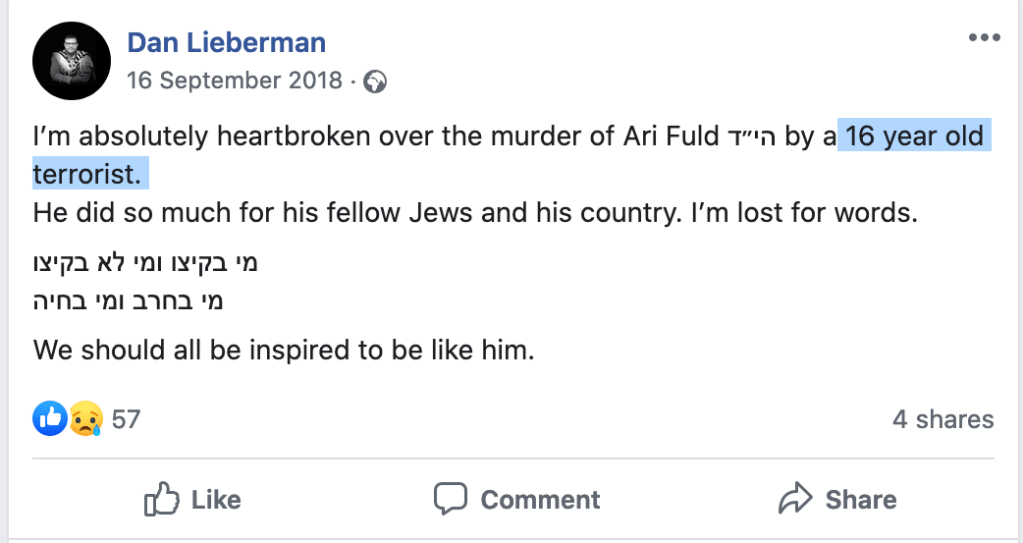Open the three-dots post options menu

click(984, 38)
